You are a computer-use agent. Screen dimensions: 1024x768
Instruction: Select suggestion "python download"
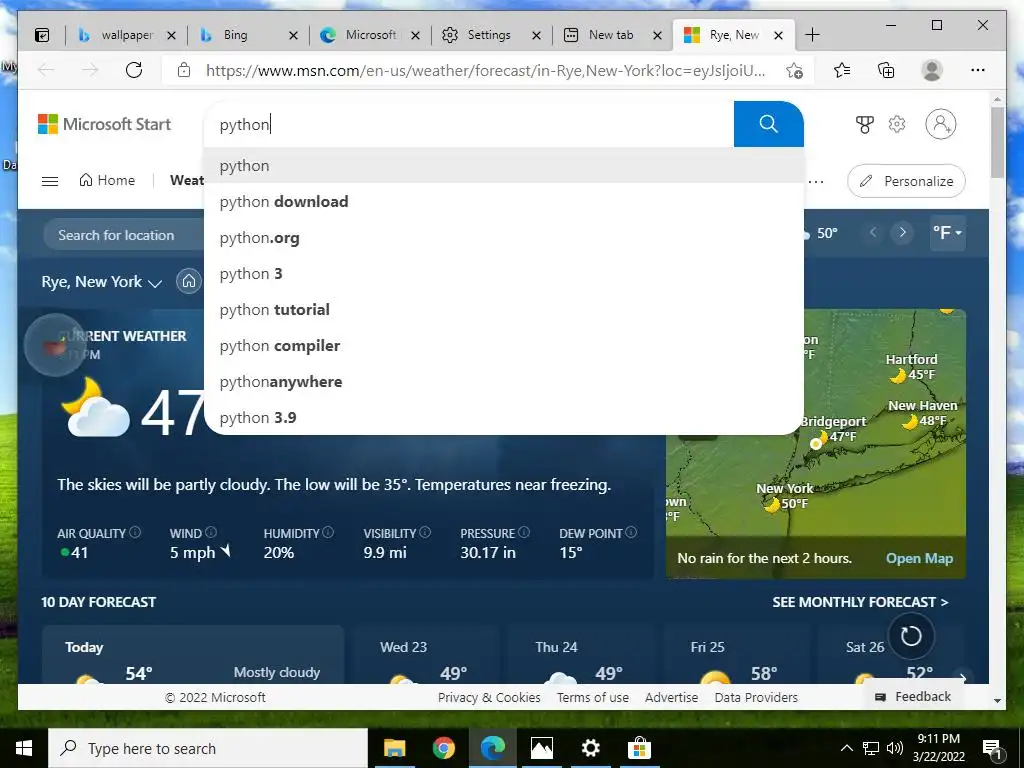pyautogui.click(x=504, y=201)
